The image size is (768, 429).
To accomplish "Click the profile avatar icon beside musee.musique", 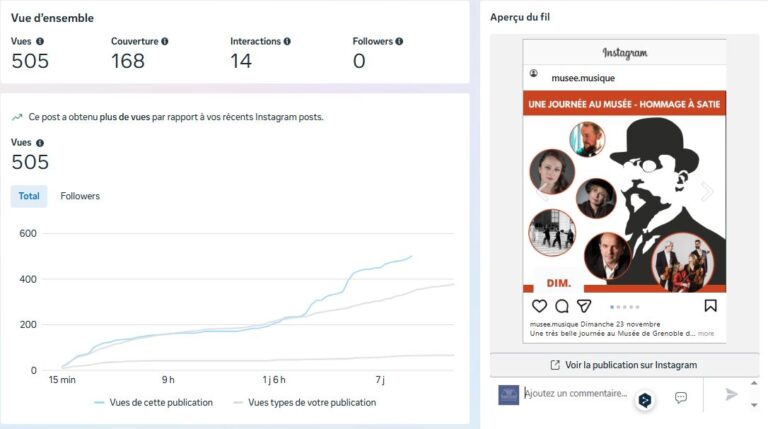I will coord(533,73).
